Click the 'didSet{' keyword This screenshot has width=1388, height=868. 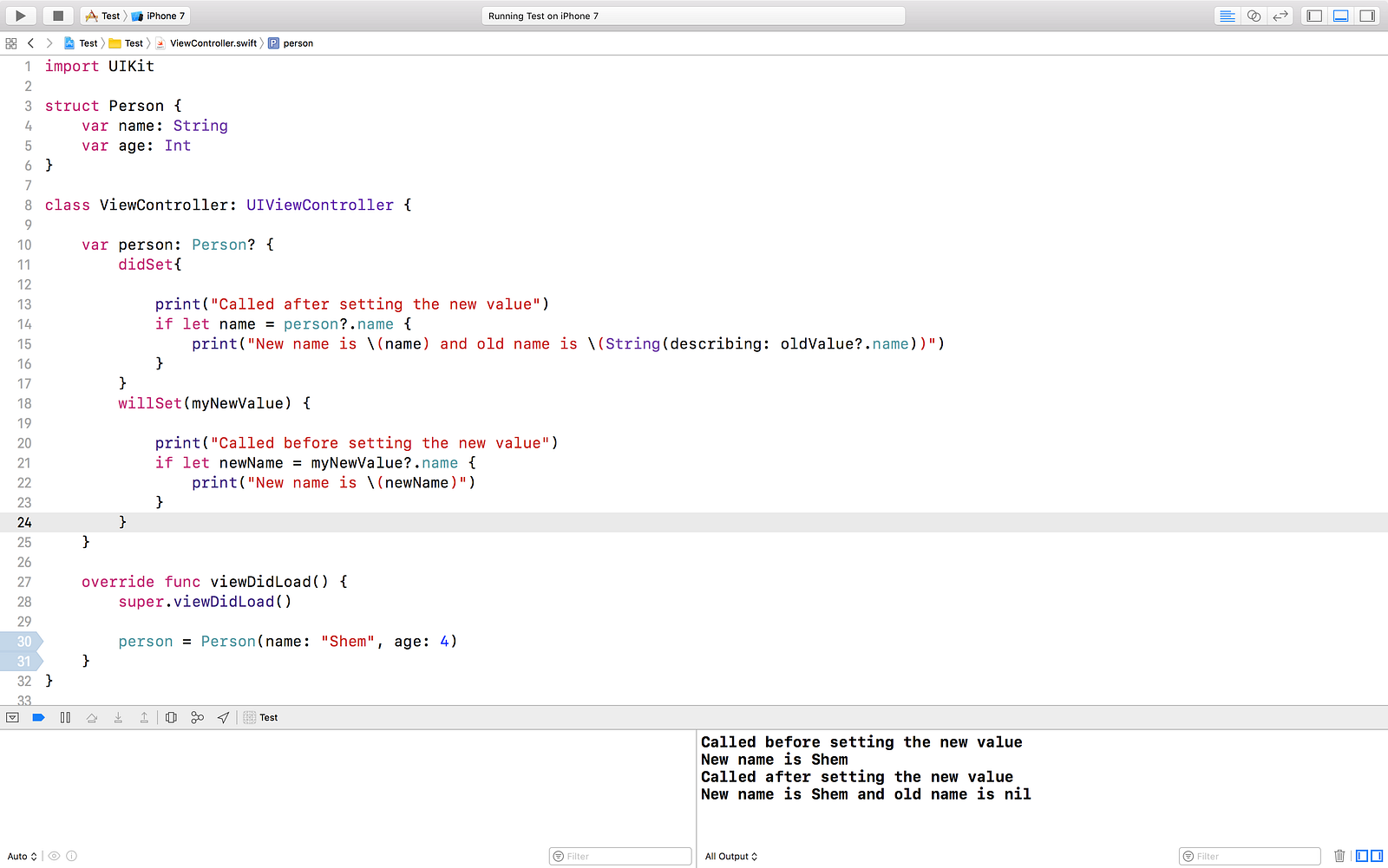(x=150, y=265)
